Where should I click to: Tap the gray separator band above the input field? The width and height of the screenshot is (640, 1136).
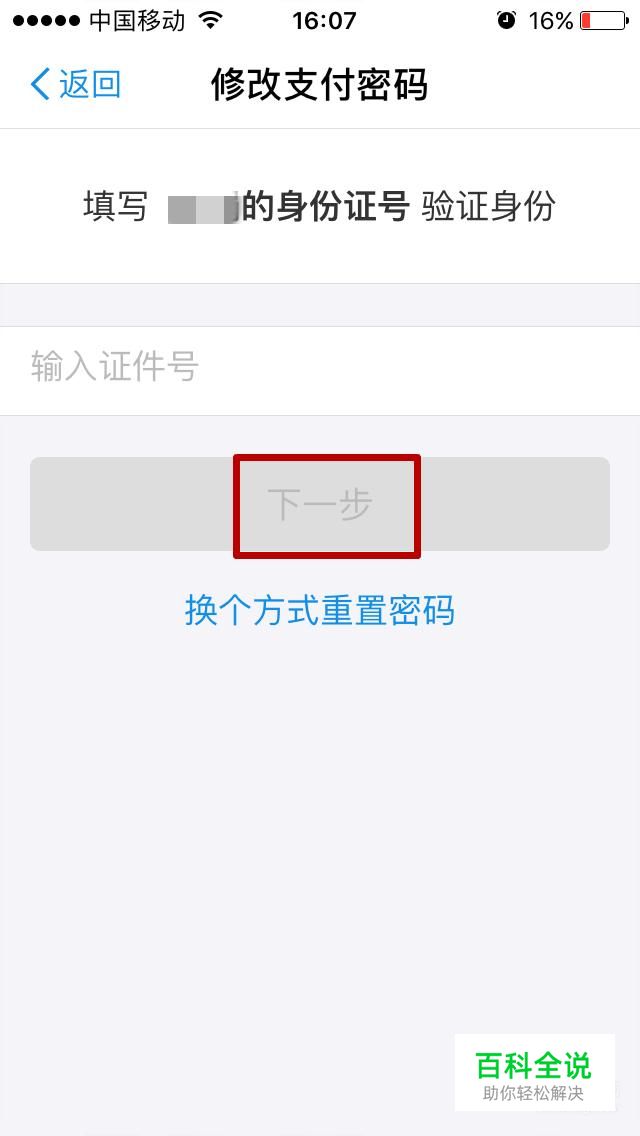[x=320, y=305]
